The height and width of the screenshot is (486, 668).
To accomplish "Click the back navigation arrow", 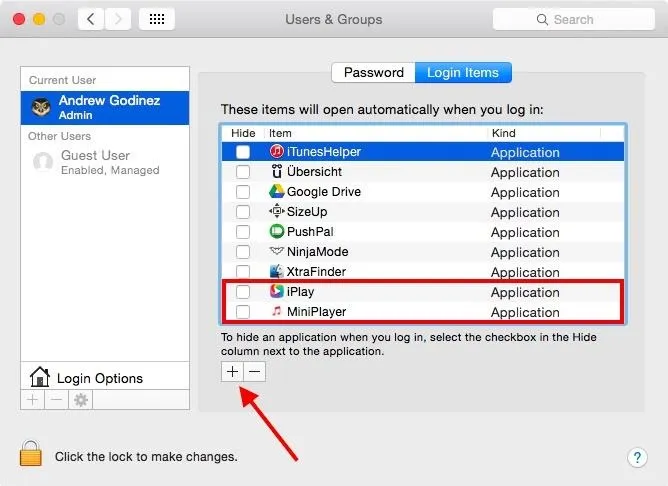I will coord(91,19).
